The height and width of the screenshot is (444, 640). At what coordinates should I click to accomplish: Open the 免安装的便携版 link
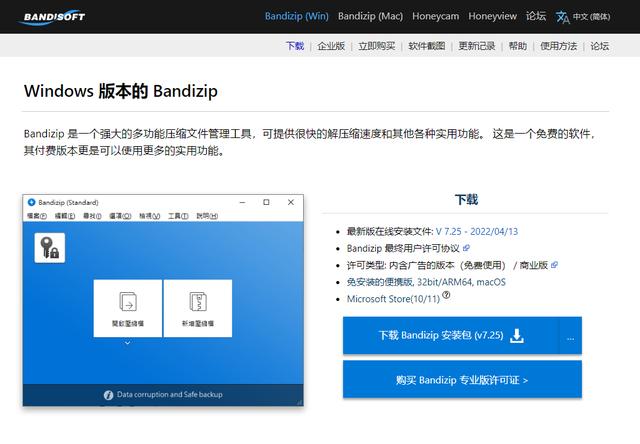tap(380, 282)
